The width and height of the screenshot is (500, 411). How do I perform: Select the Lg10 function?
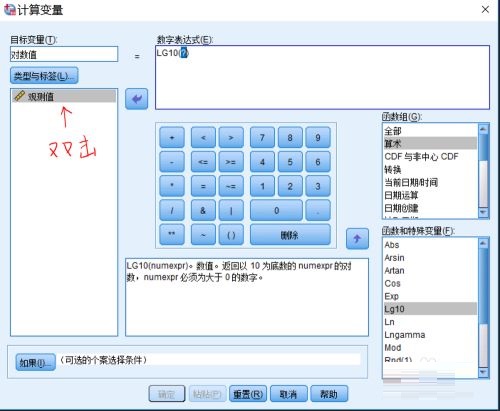430,309
